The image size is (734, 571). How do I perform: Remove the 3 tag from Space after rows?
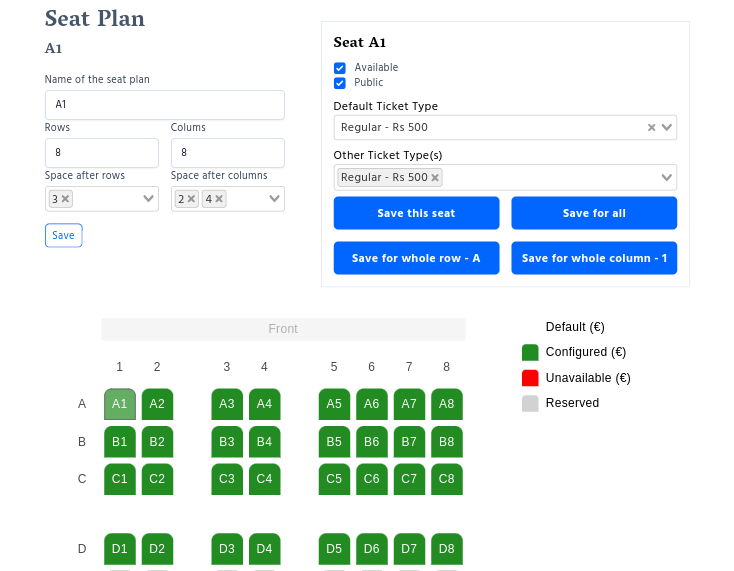point(66,199)
